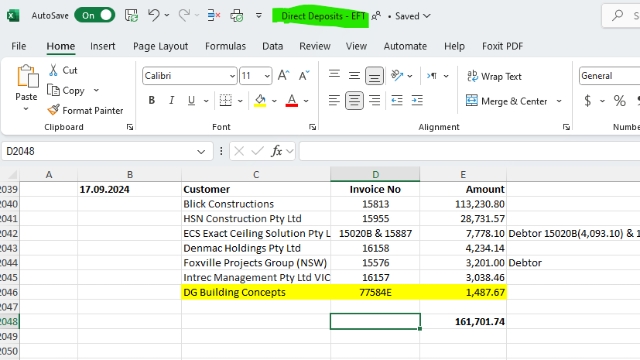Open the Calibri font name combo box

point(189,76)
